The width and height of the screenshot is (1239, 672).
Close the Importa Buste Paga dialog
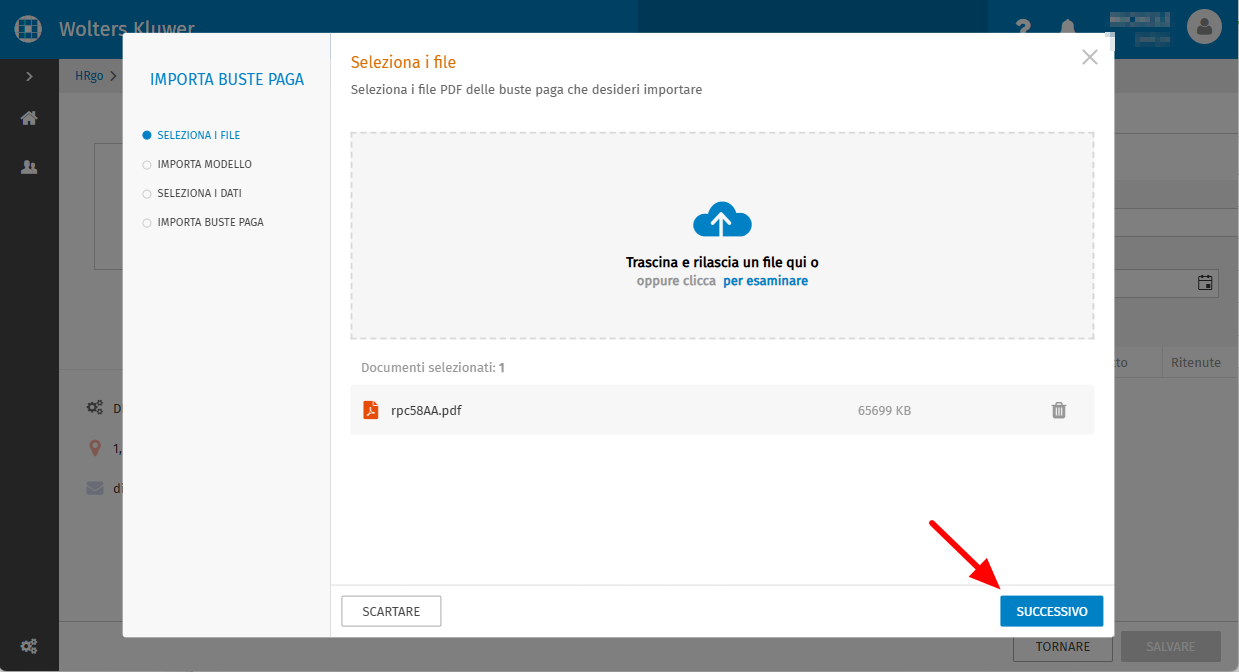1090,57
